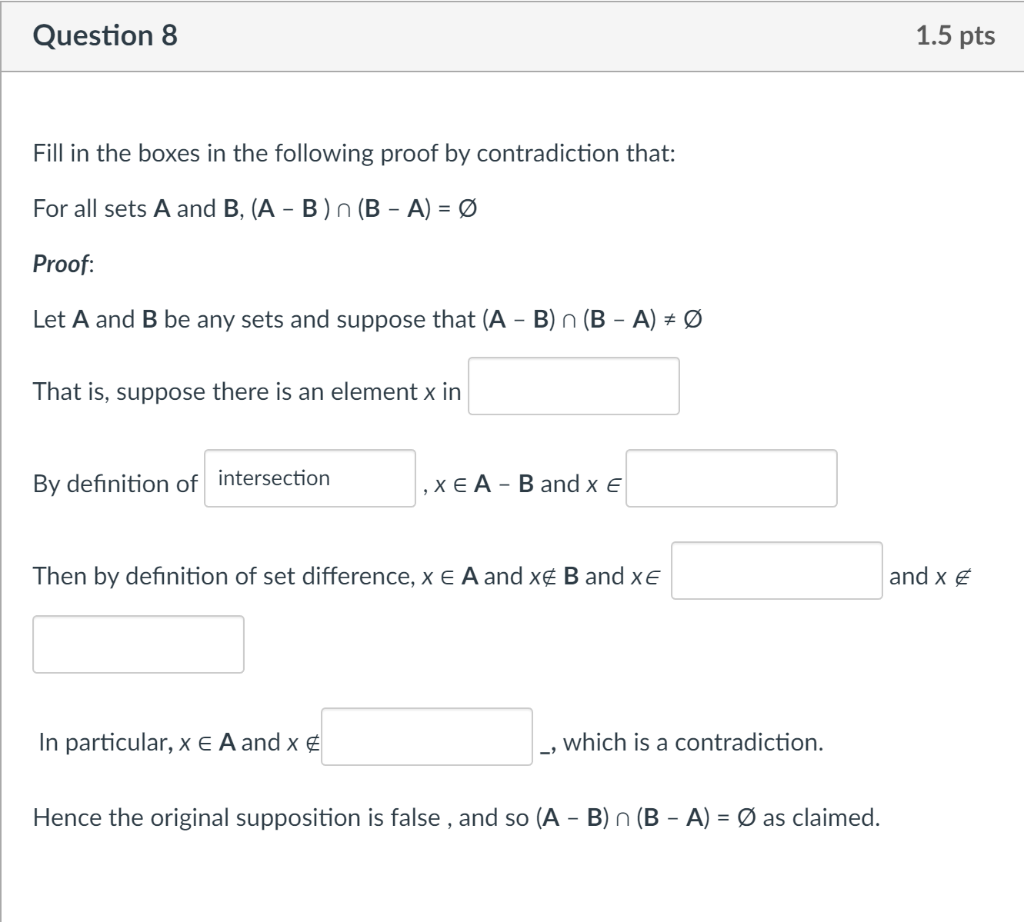Click the "Hence the original supposition is false" line

[456, 818]
